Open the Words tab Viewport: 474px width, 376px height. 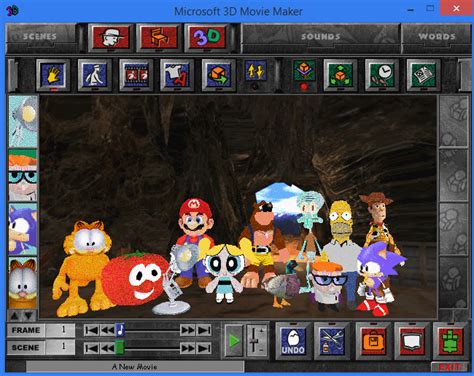pos(436,36)
